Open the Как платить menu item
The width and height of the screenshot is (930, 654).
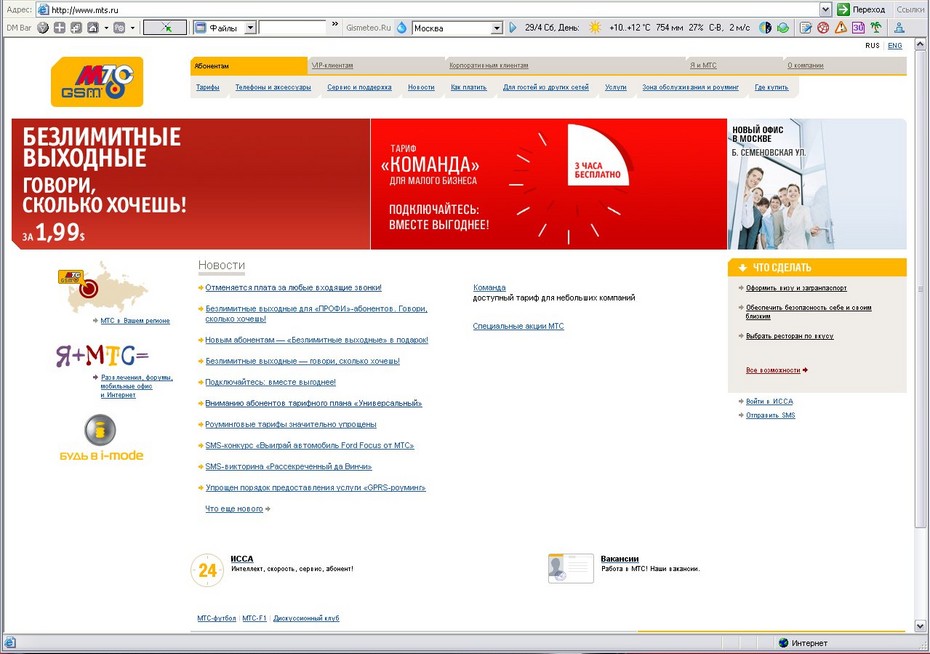coord(469,87)
